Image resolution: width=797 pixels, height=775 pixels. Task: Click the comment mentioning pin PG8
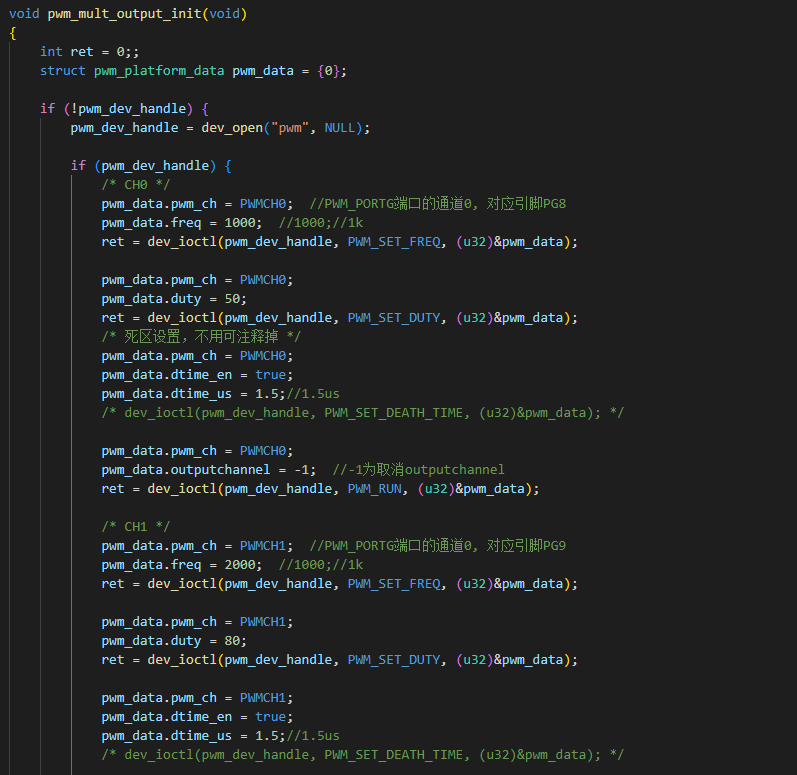coord(438,204)
